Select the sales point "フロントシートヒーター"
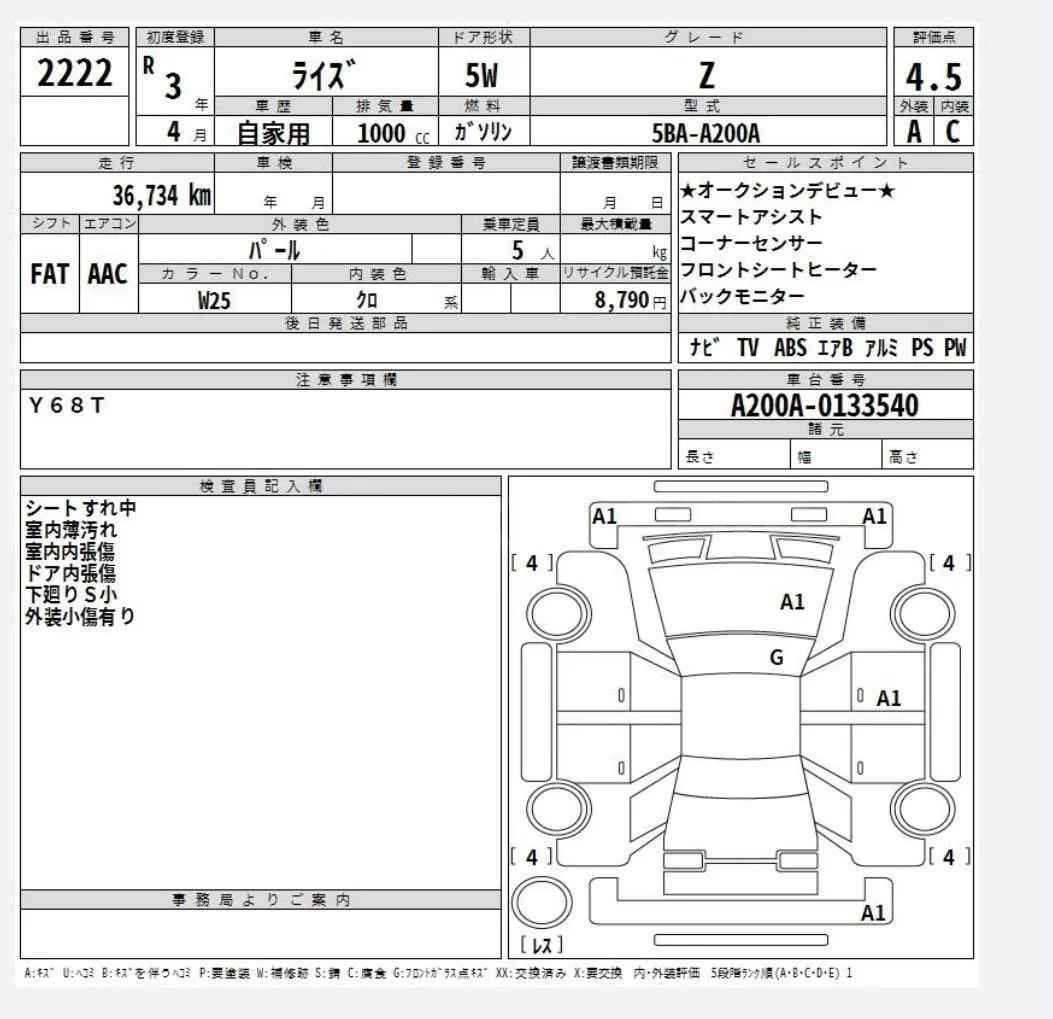This screenshot has height=1019, width=1053. tap(778, 269)
